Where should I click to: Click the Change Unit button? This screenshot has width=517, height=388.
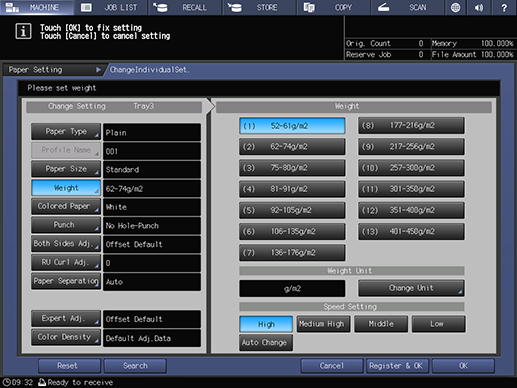pos(411,288)
